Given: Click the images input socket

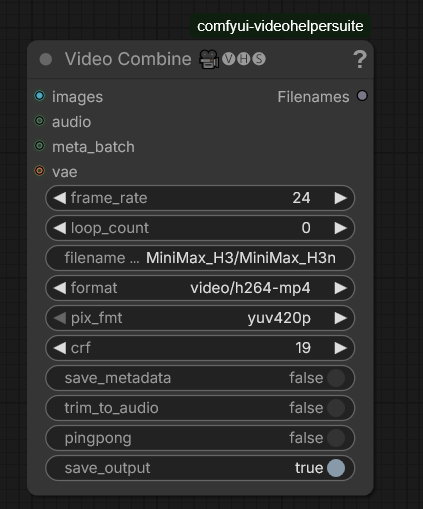Looking at the screenshot, I should point(39,96).
